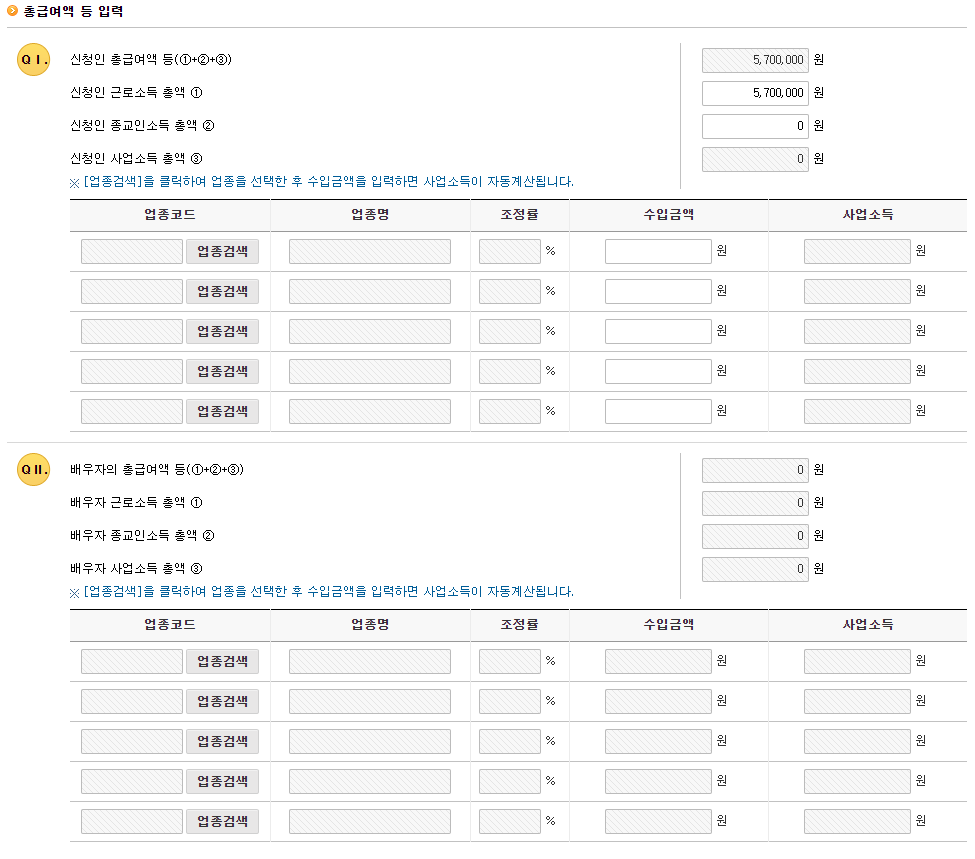Screen dimensions: 975x859
Task: Click the blue 업종검색 help note under Q I
Action: [321, 182]
